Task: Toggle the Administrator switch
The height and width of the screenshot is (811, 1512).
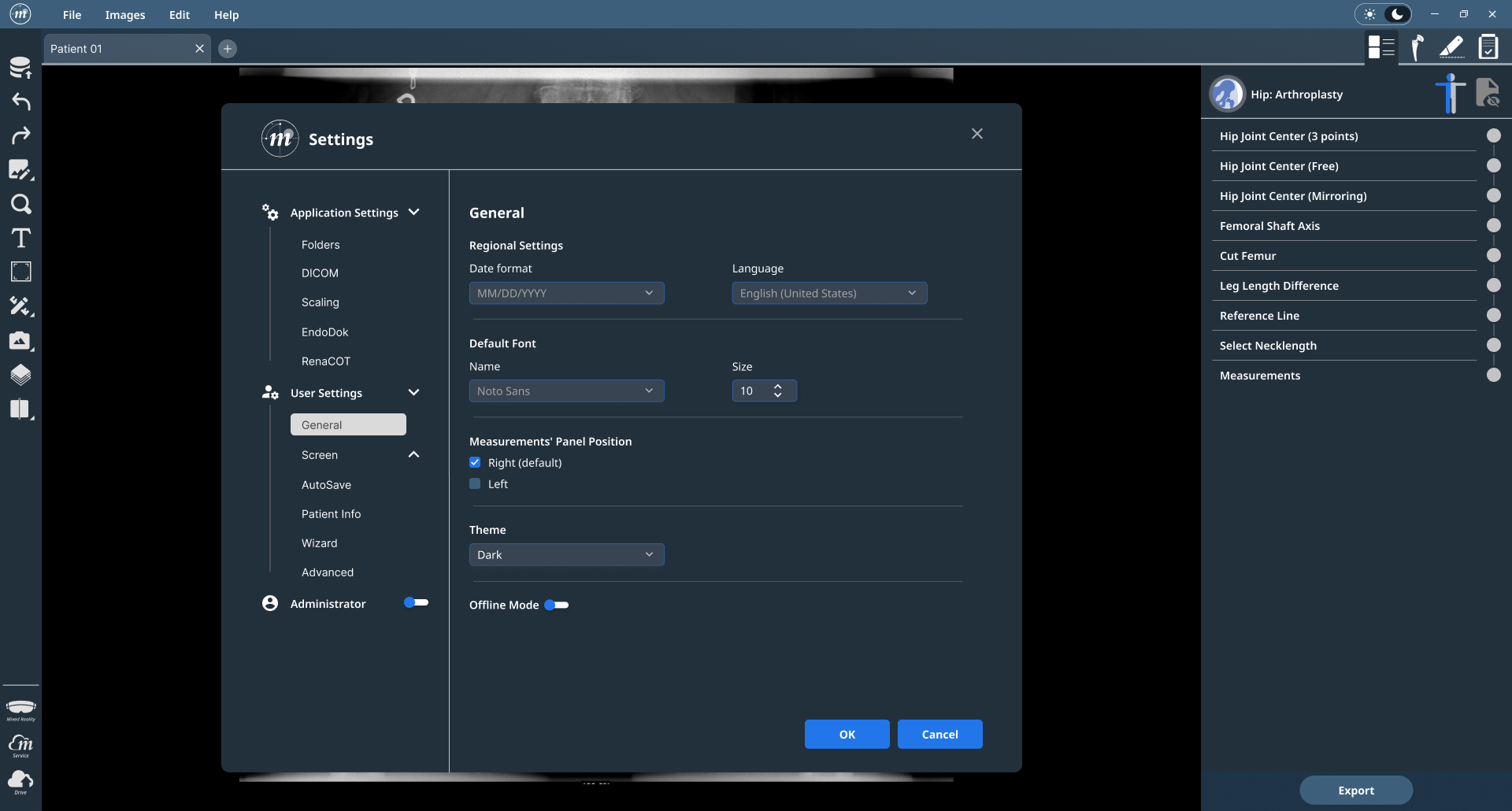Action: pos(416,603)
